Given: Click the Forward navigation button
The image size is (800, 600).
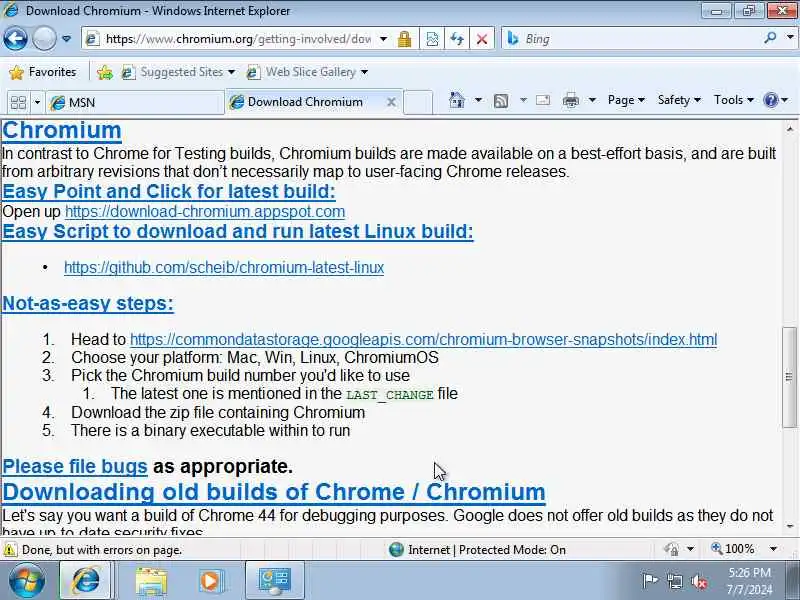Looking at the screenshot, I should 44,39.
